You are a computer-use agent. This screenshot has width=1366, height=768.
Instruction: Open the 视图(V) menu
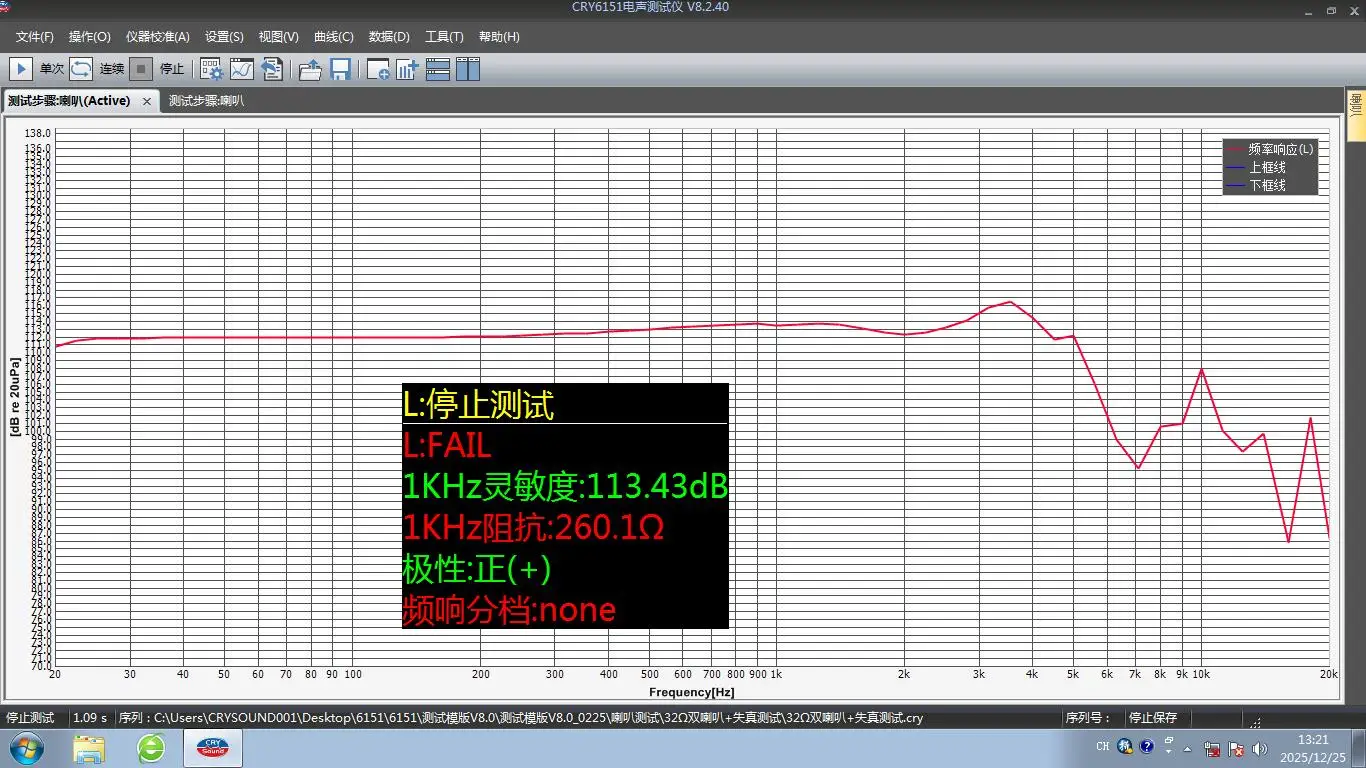tap(278, 37)
